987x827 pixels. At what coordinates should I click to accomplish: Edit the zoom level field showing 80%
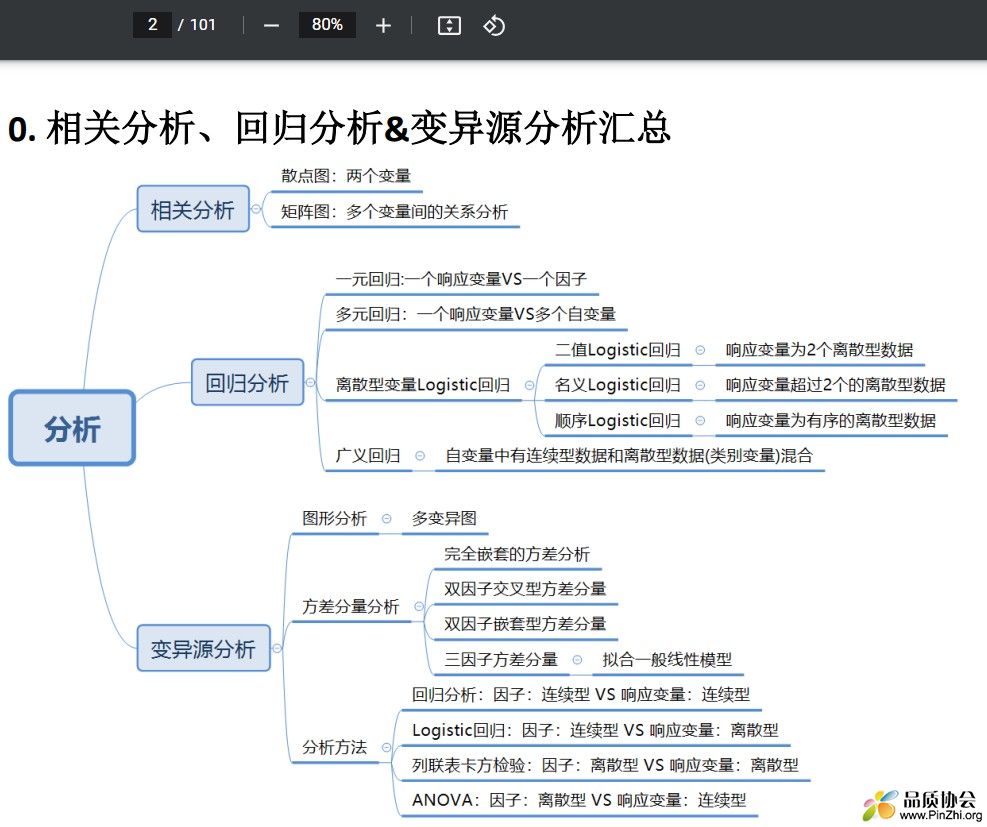point(327,25)
